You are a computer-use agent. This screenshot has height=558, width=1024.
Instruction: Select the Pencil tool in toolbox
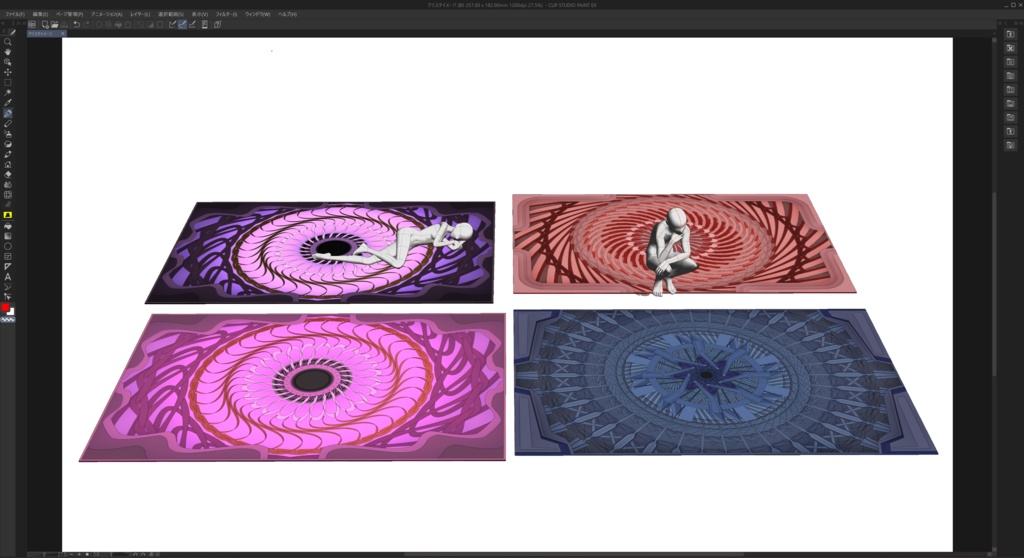click(x=8, y=123)
